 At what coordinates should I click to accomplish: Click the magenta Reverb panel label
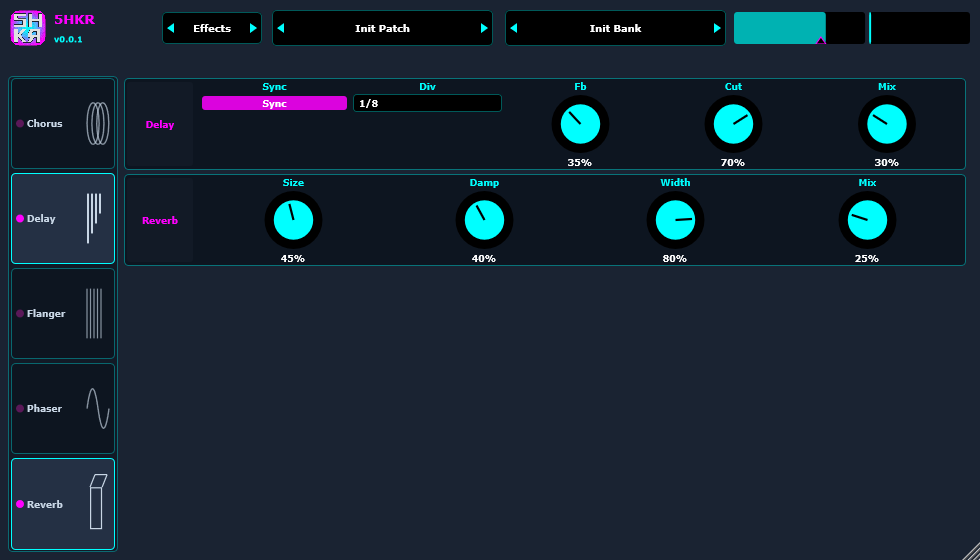pos(160,221)
